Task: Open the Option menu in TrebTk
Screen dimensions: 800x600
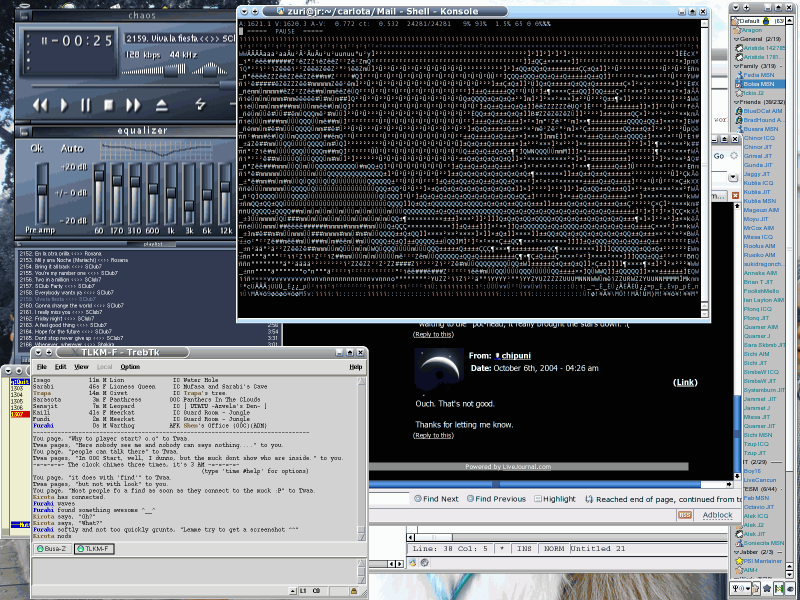Action: pyautogui.click(x=131, y=367)
